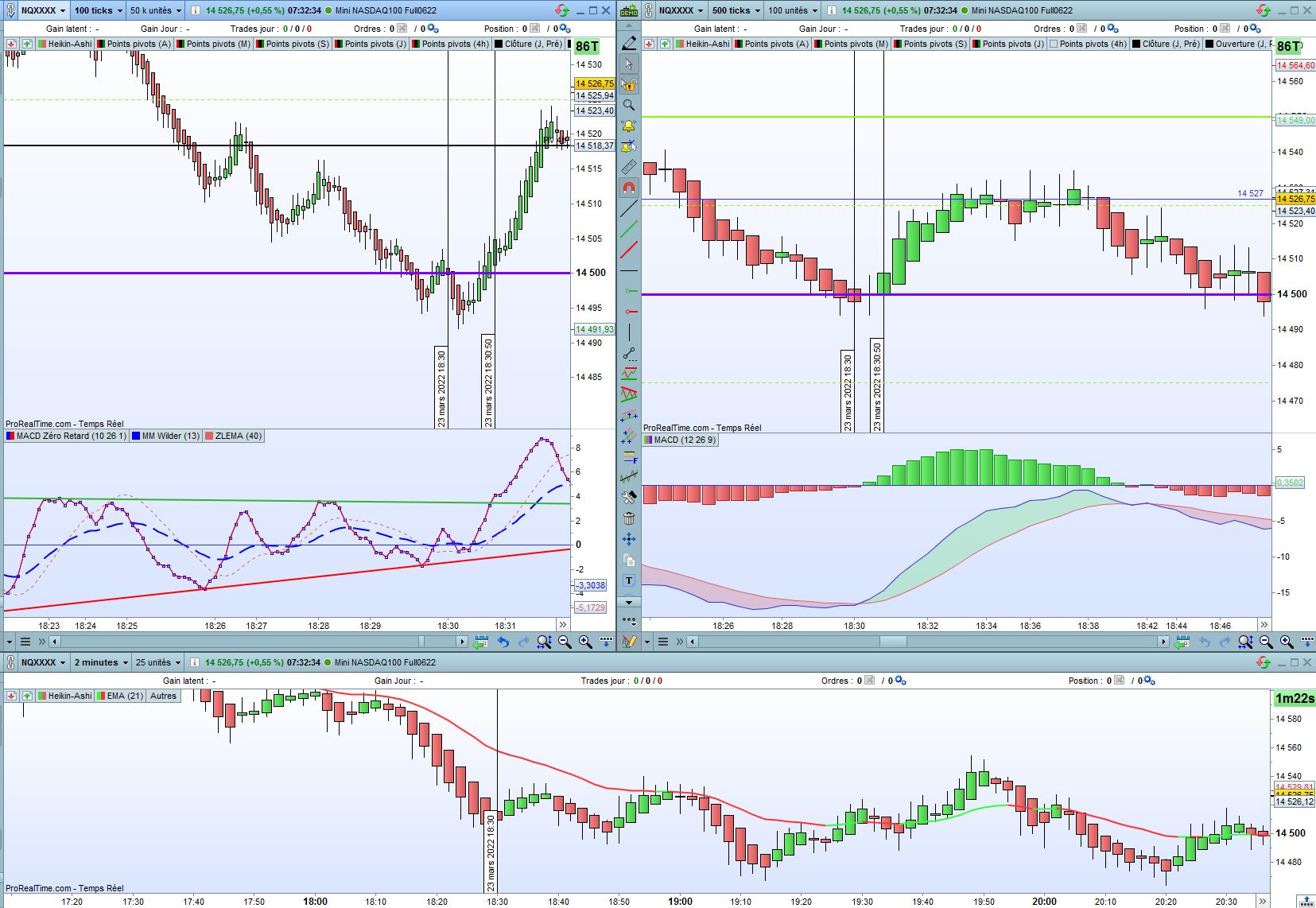Zoom out using minus magnifier, 500 ticks chart
The width and height of the screenshot is (1316, 908).
click(x=1266, y=642)
